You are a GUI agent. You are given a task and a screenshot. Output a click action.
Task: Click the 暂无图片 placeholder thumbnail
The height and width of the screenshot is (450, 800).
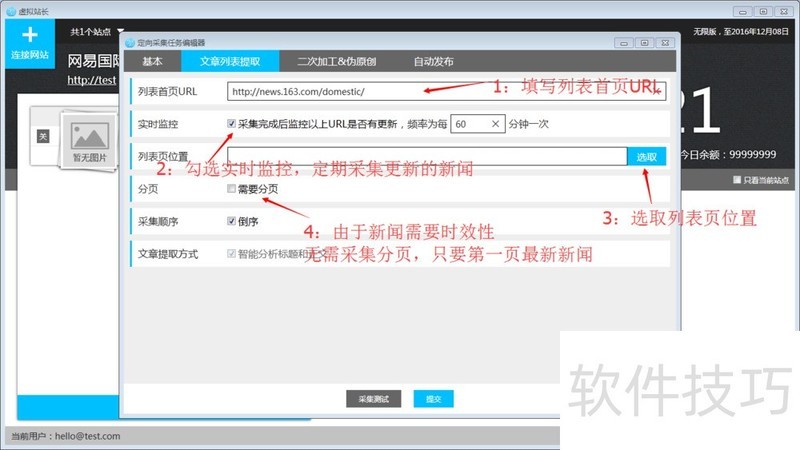(89, 139)
